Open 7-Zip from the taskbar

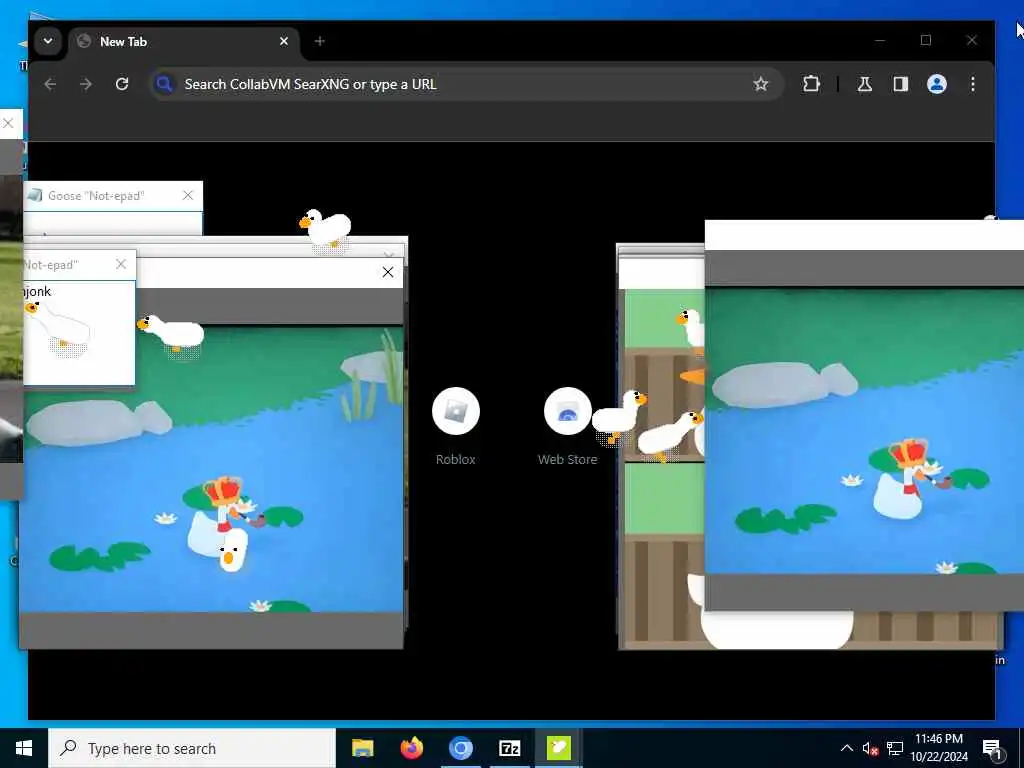[x=509, y=748]
